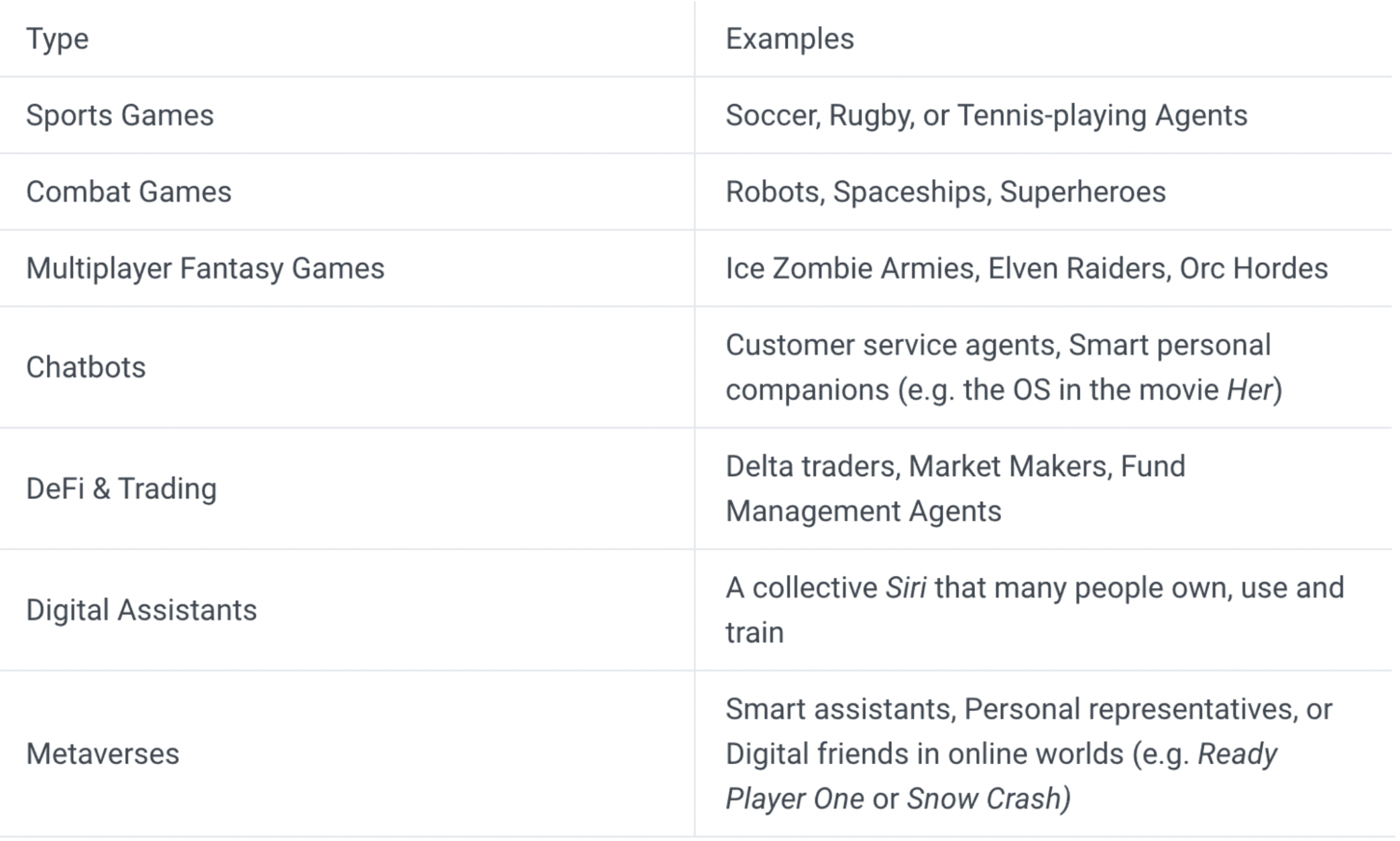Viewport: 1400px width, 841px height.
Task: Click the italic Snow Crash title
Action: tap(984, 799)
